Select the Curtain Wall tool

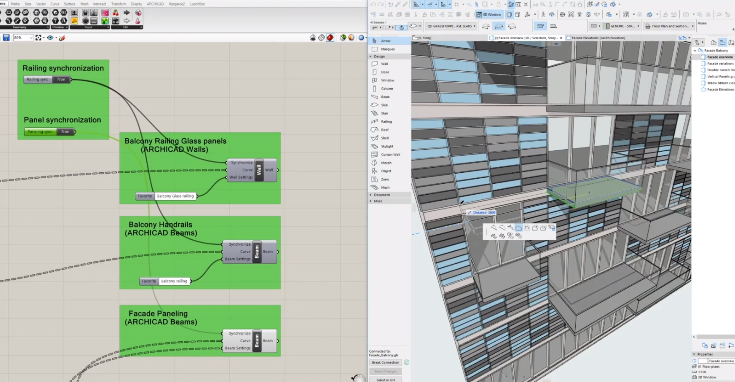tap(390, 154)
